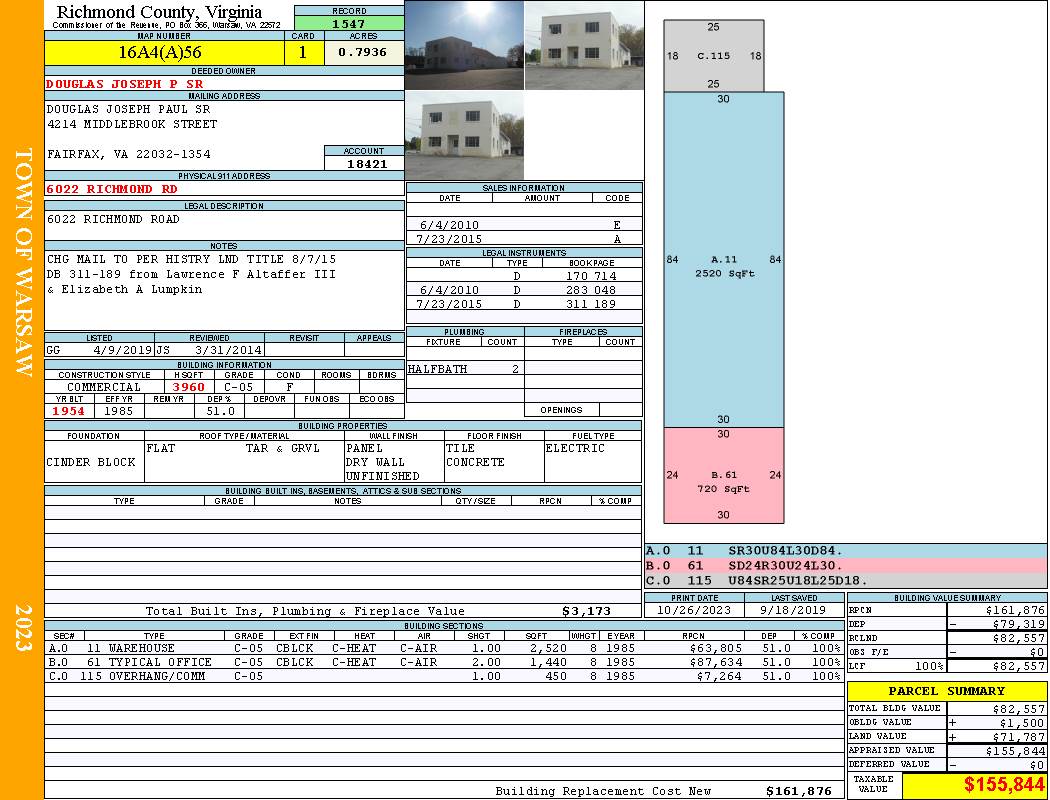This screenshot has width=1050, height=800.
Task: Click OBLDG VALUE $1,500
Action: 1021,723
